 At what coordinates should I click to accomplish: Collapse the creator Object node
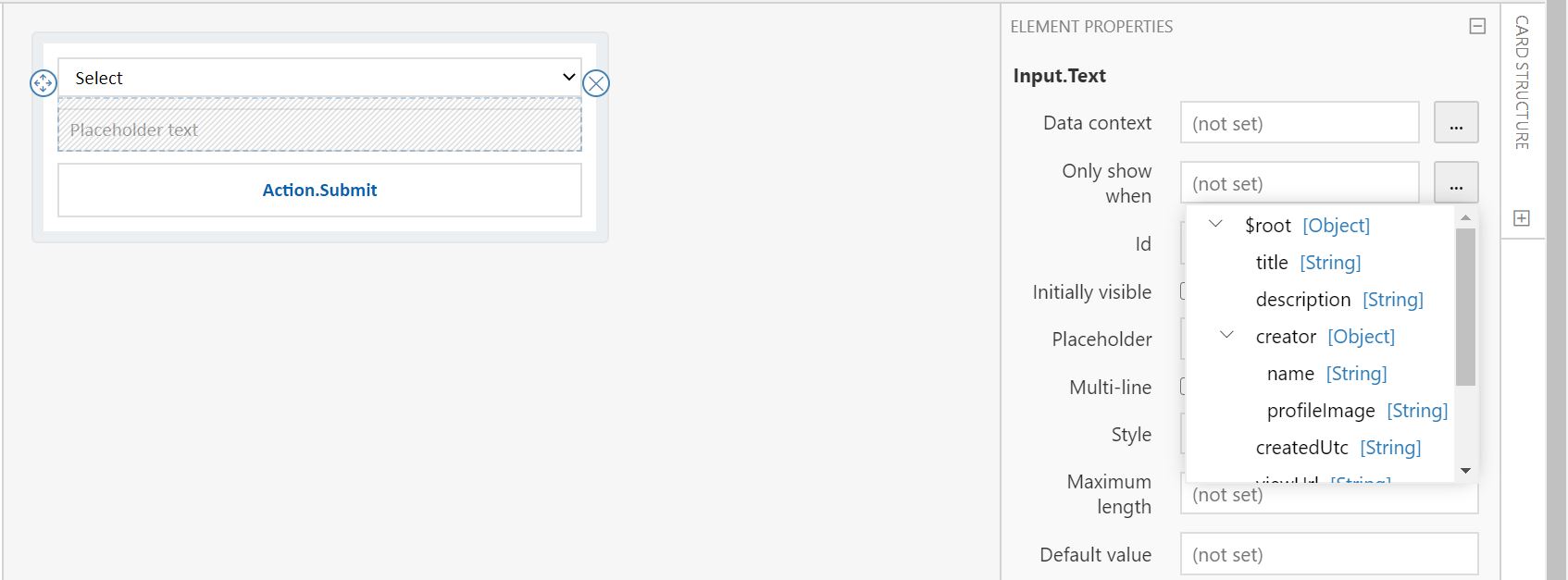coord(1227,336)
